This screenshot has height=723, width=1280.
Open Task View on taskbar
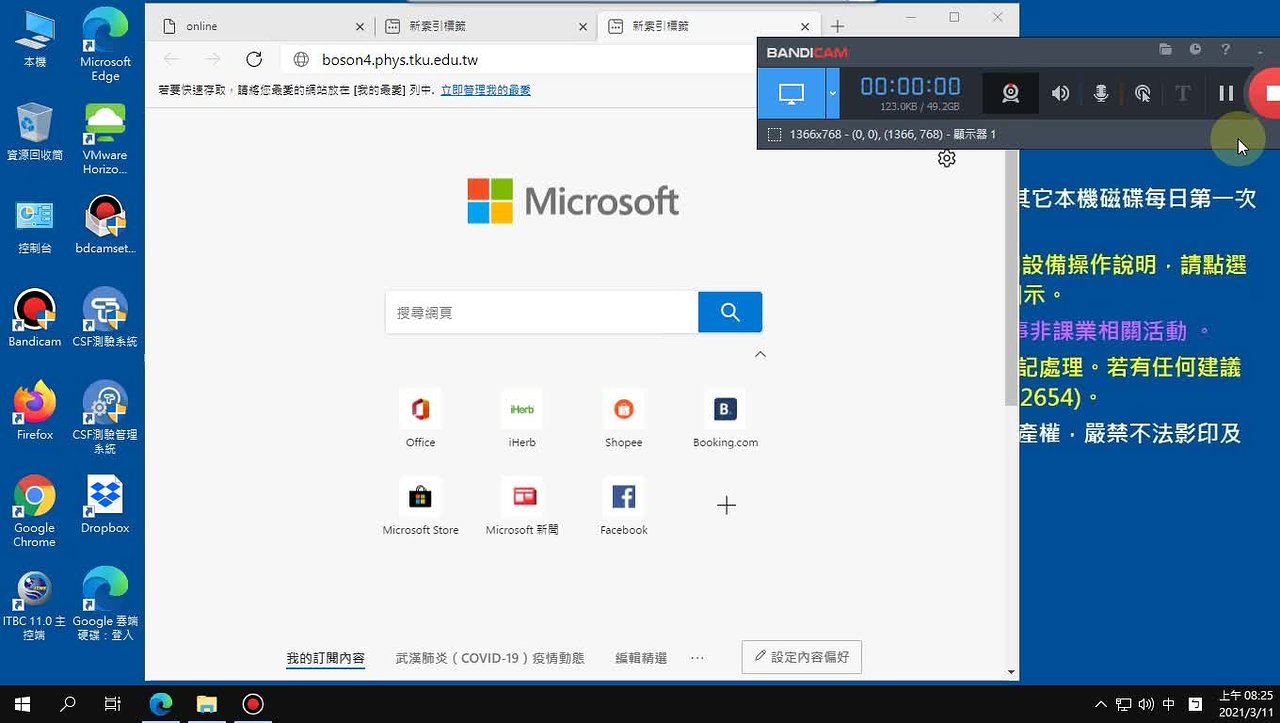pyautogui.click(x=113, y=704)
